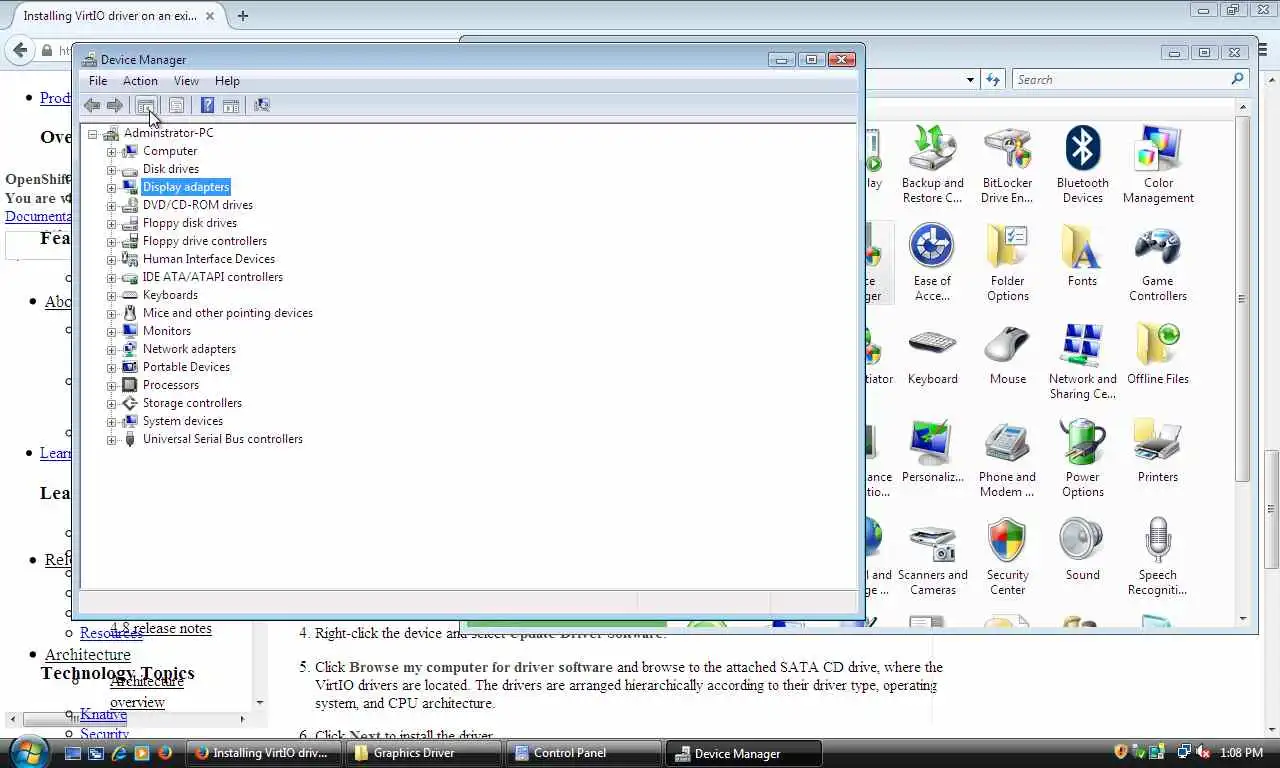The image size is (1280, 768).
Task: Click the Properties toolbar icon in Device Manager
Action: click(176, 105)
